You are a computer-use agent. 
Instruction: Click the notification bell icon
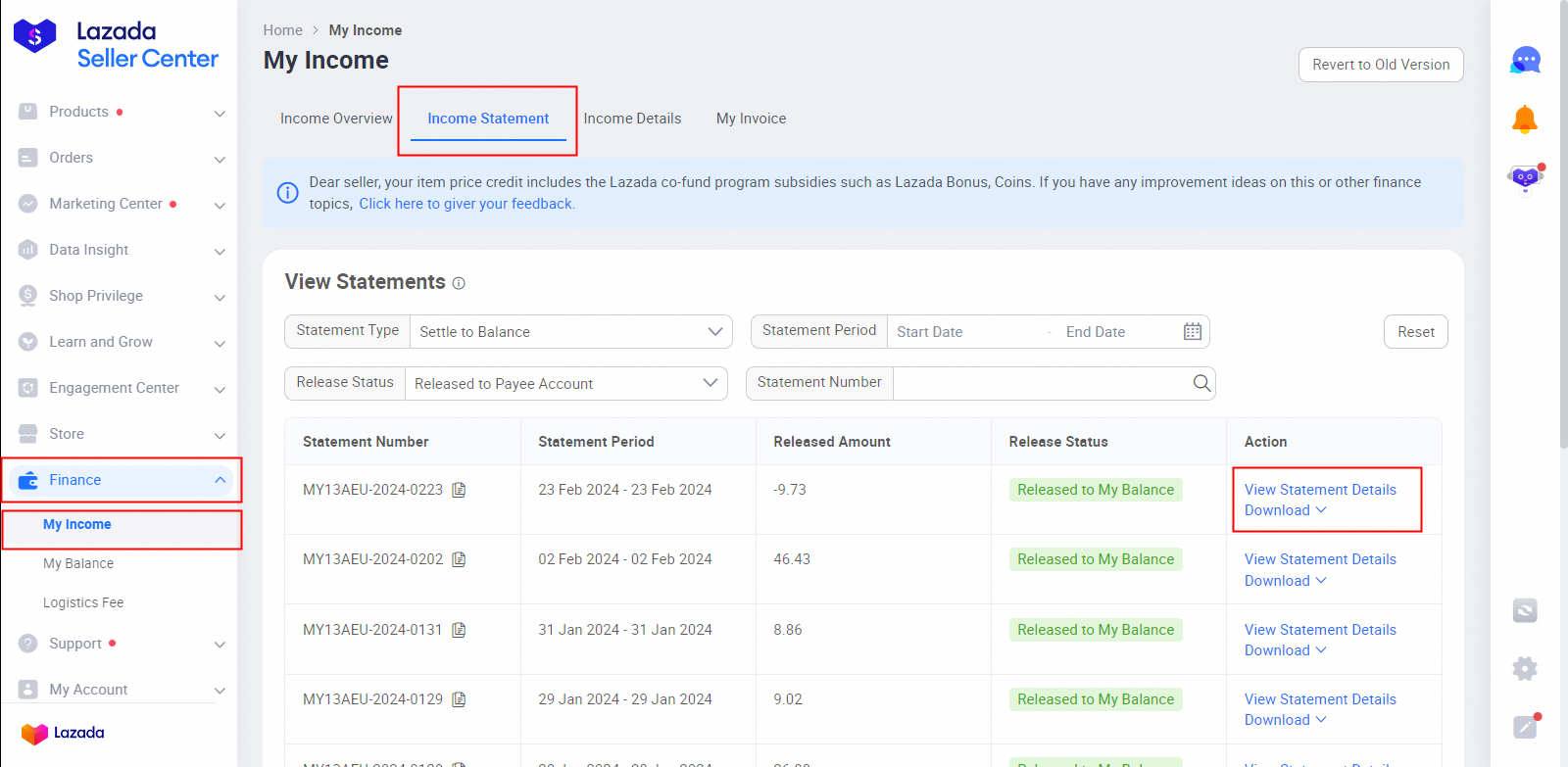click(x=1524, y=120)
